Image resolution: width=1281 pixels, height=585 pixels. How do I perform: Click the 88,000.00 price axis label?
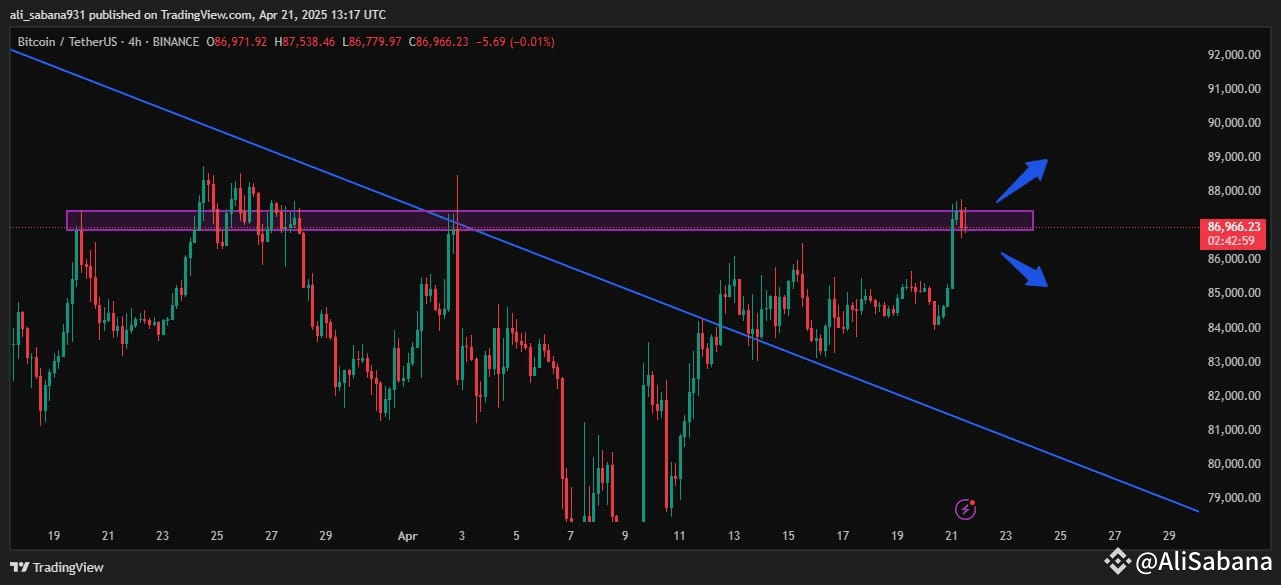click(x=1233, y=191)
